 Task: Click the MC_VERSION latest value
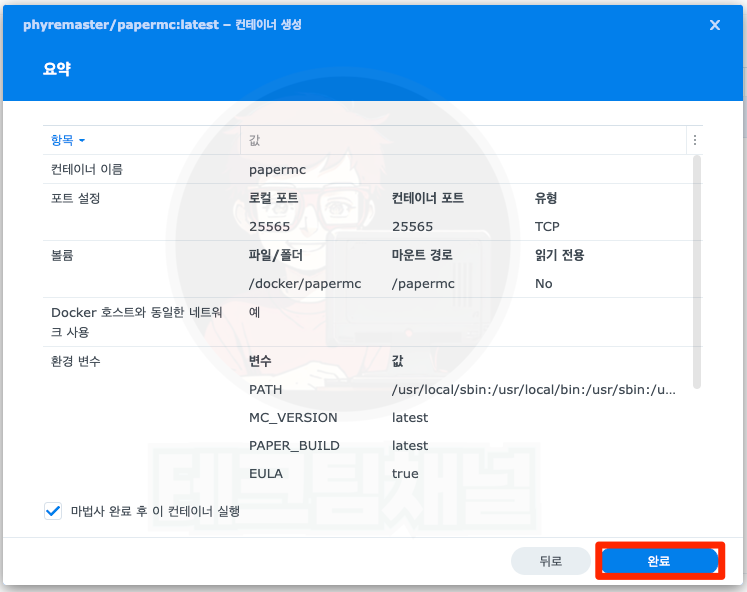(410, 418)
